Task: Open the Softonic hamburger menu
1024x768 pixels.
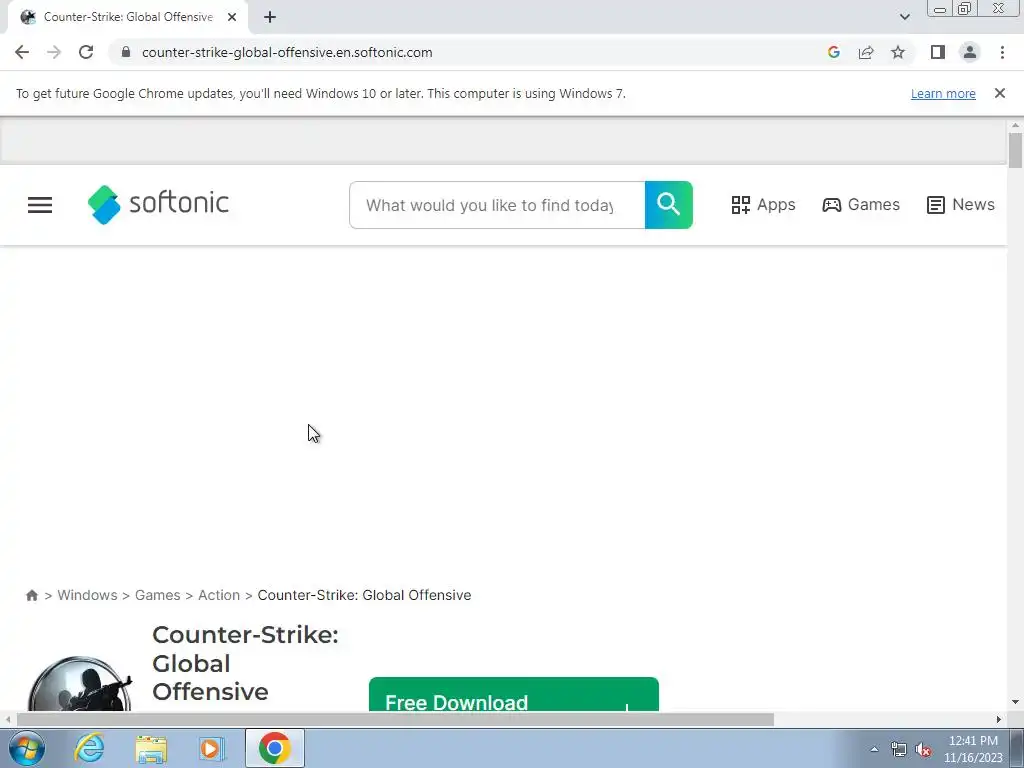Action: point(40,205)
